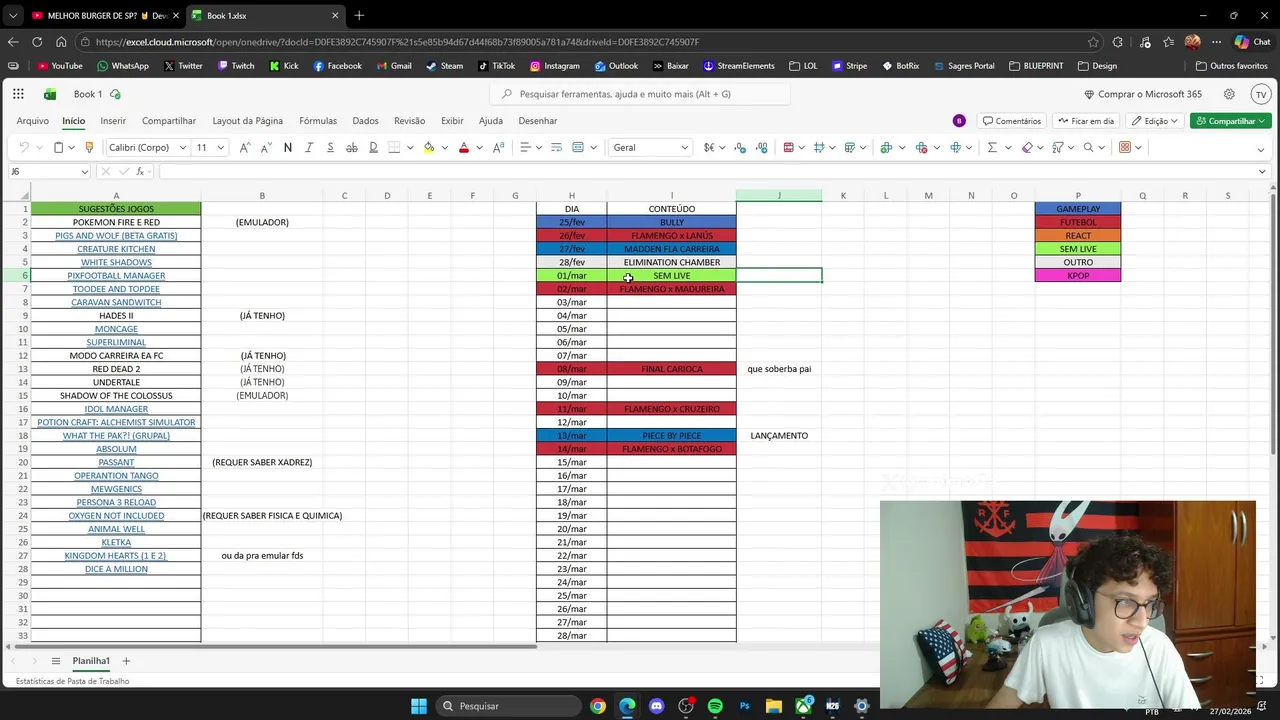Open the font color dropdown arrow
The height and width of the screenshot is (720, 1280).
pyautogui.click(x=479, y=147)
